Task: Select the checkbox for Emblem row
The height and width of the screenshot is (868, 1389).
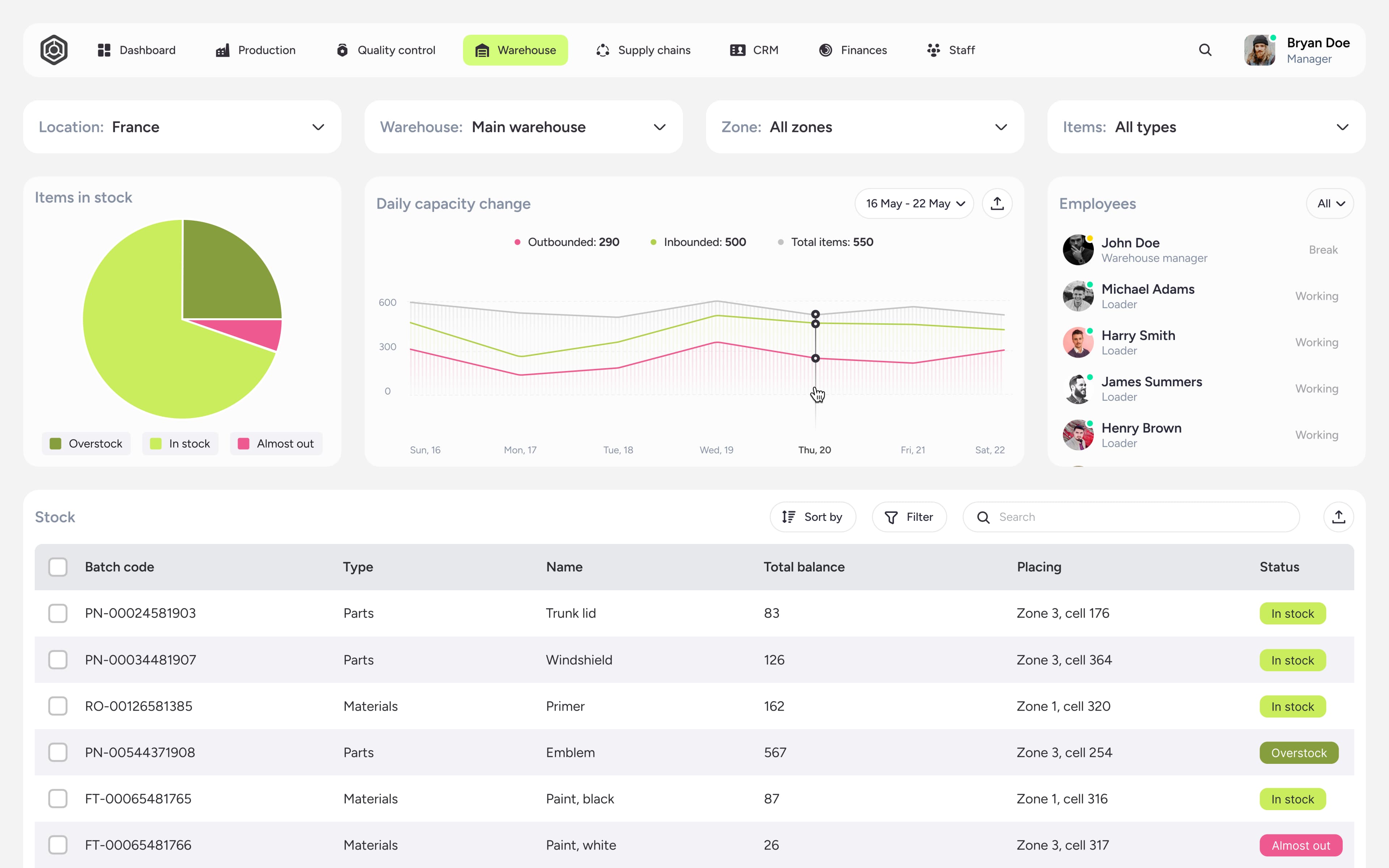Action: (58, 752)
